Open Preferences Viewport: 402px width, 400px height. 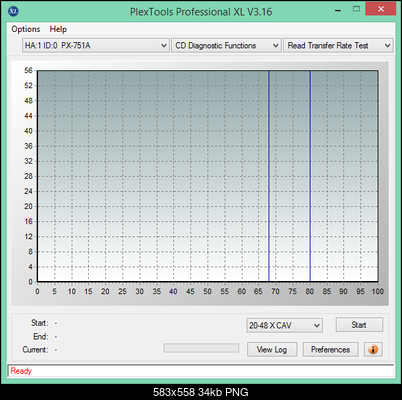tap(330, 349)
